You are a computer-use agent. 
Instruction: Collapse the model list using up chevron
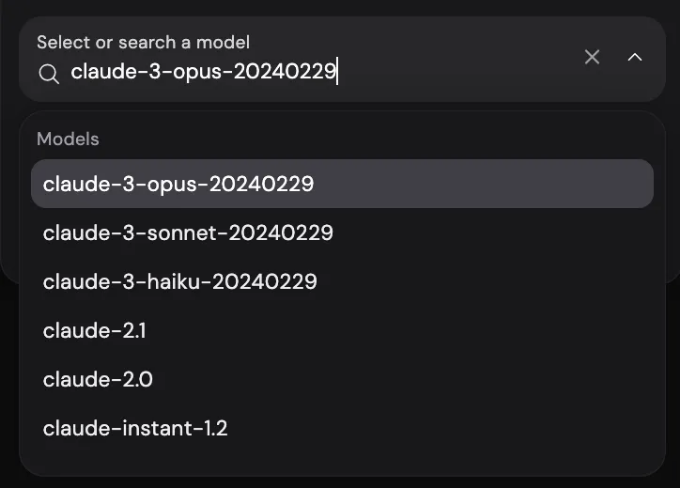pos(635,57)
